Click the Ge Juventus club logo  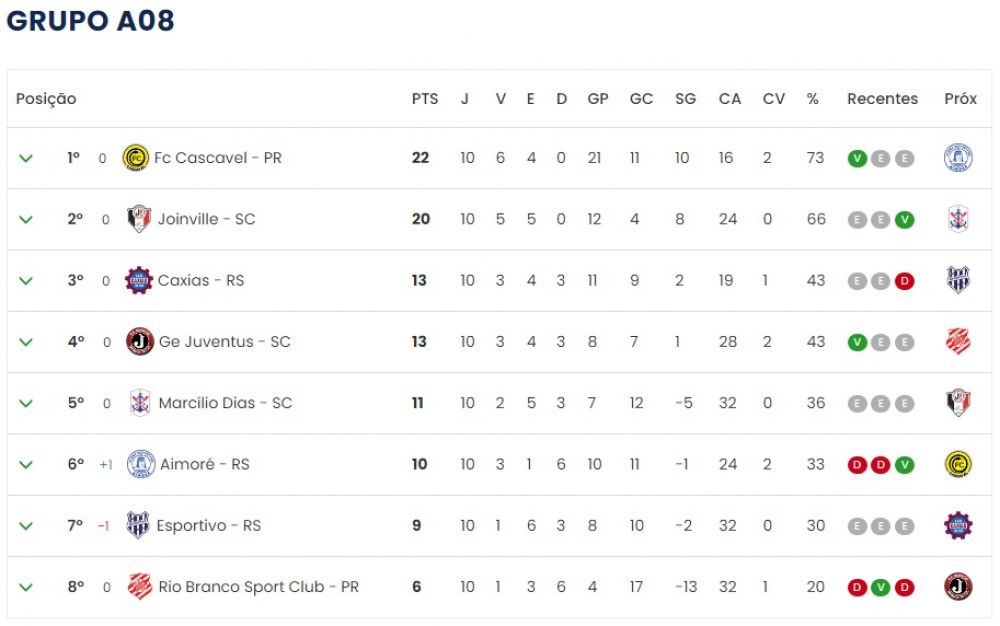pos(139,342)
